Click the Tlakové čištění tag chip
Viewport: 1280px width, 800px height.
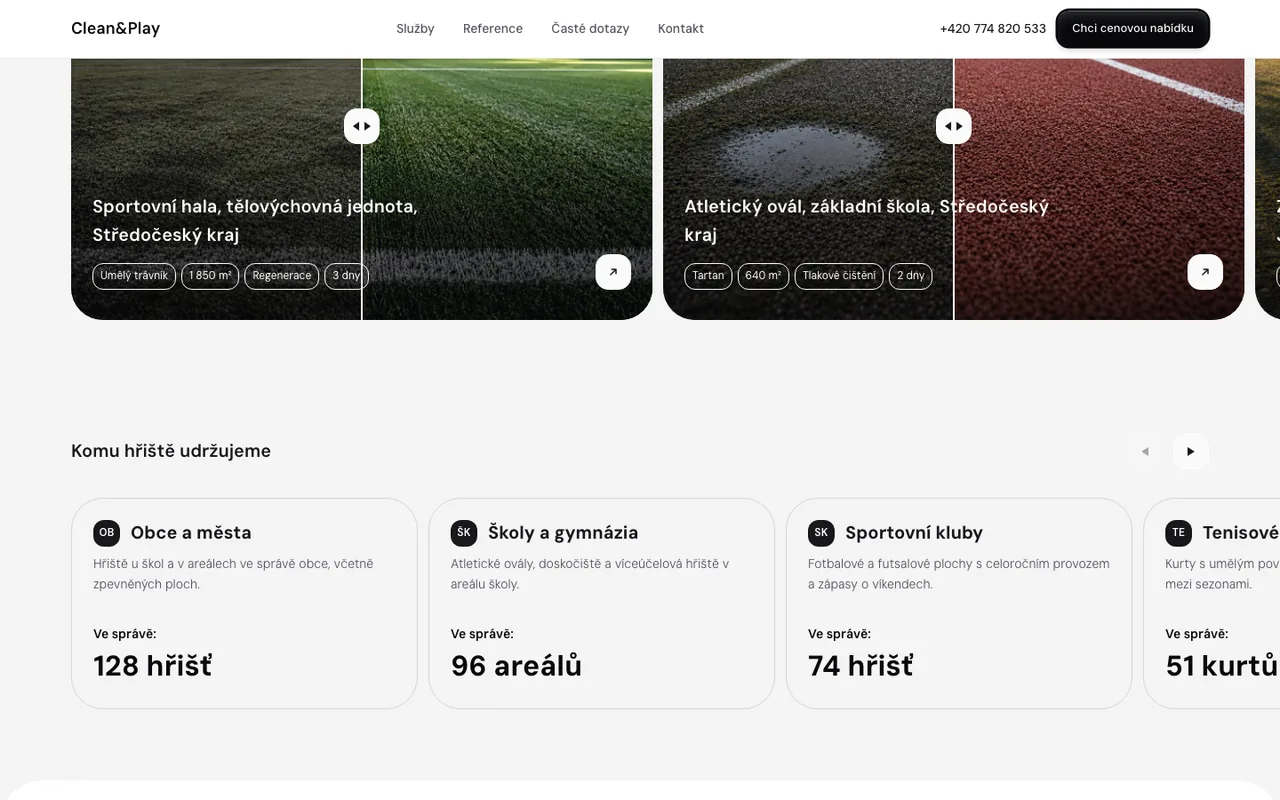[839, 276]
